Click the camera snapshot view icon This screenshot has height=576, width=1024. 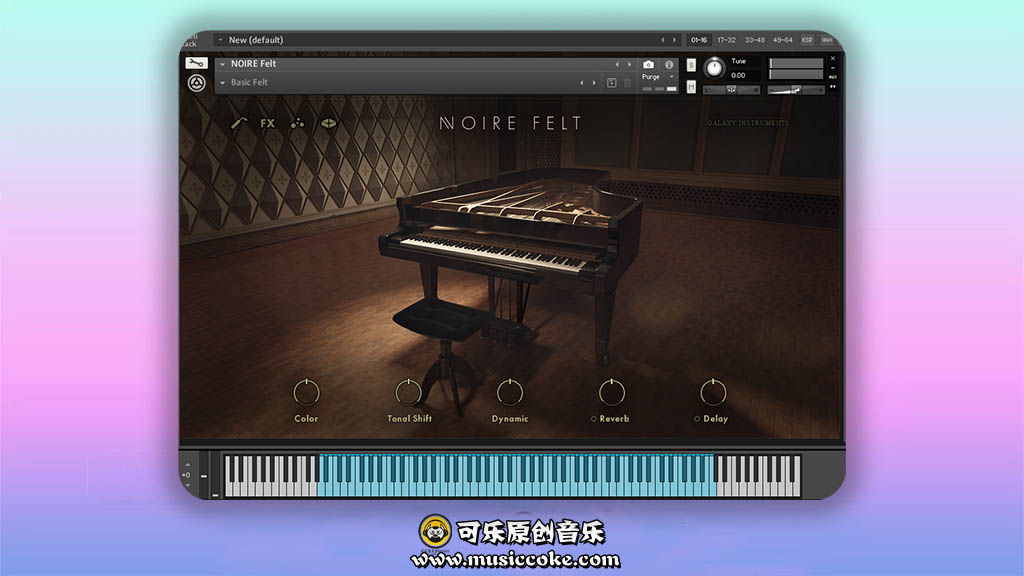coord(648,64)
